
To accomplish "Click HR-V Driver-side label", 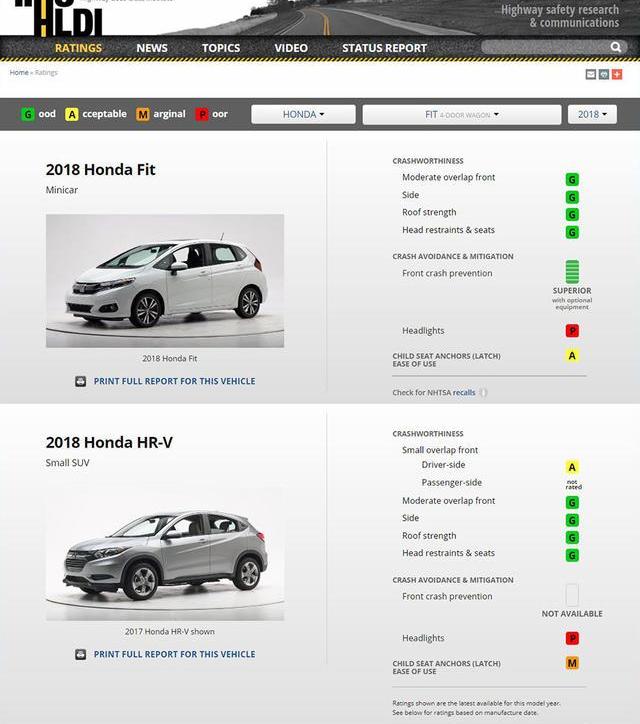I will pos(443,465).
